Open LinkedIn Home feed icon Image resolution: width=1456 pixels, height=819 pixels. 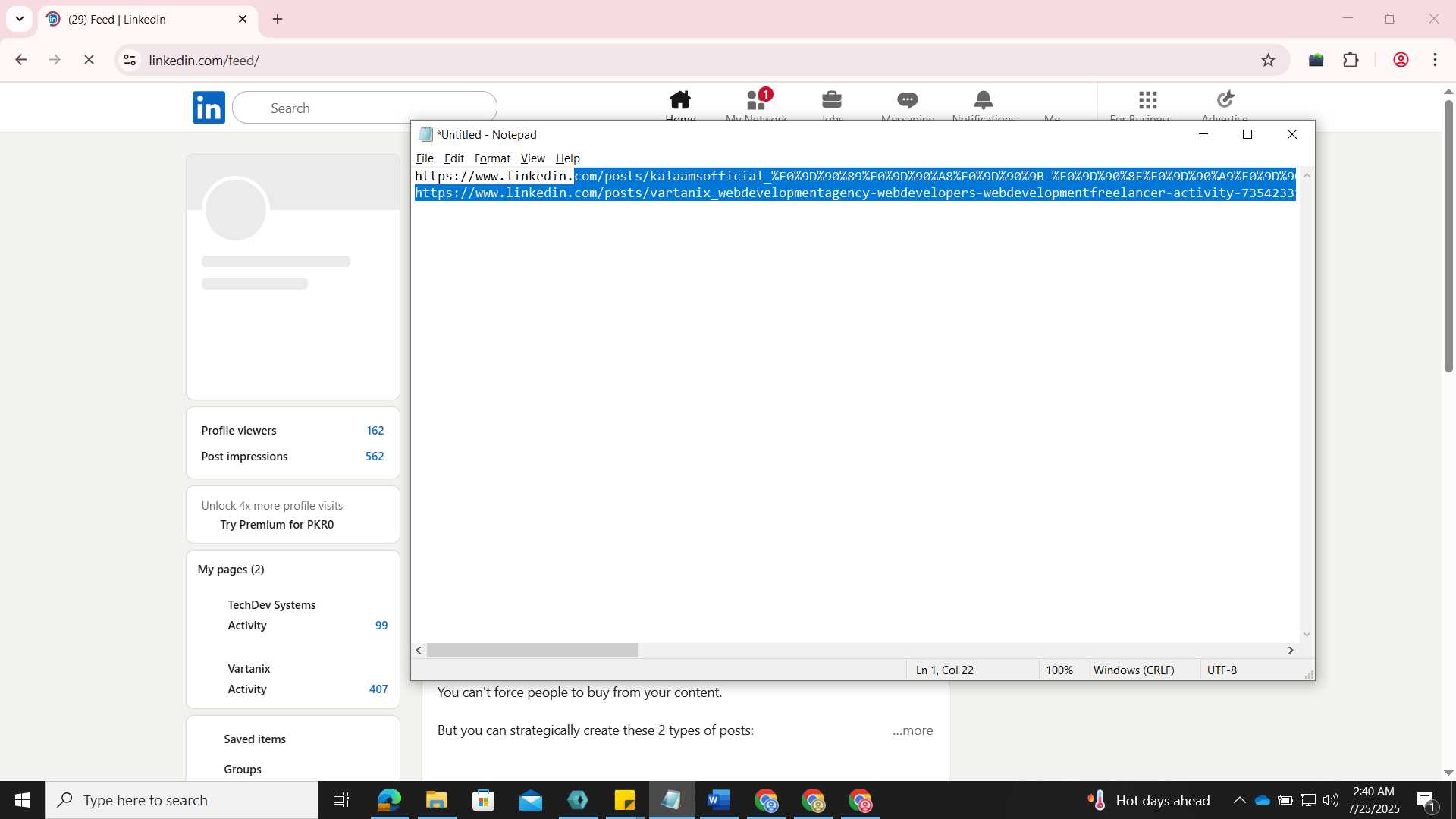[x=680, y=99]
